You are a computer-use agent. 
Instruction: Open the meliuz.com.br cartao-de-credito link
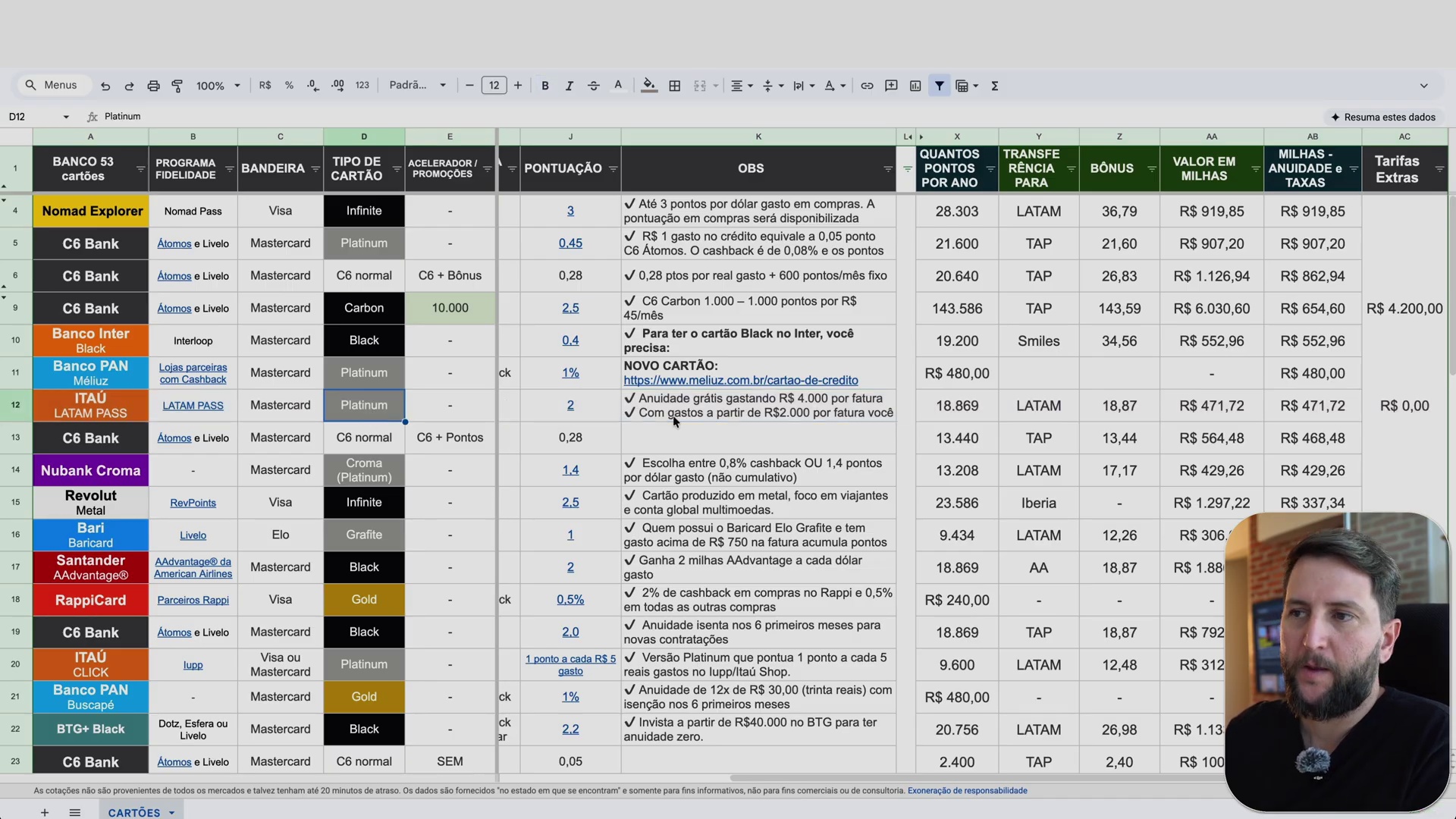(x=741, y=380)
